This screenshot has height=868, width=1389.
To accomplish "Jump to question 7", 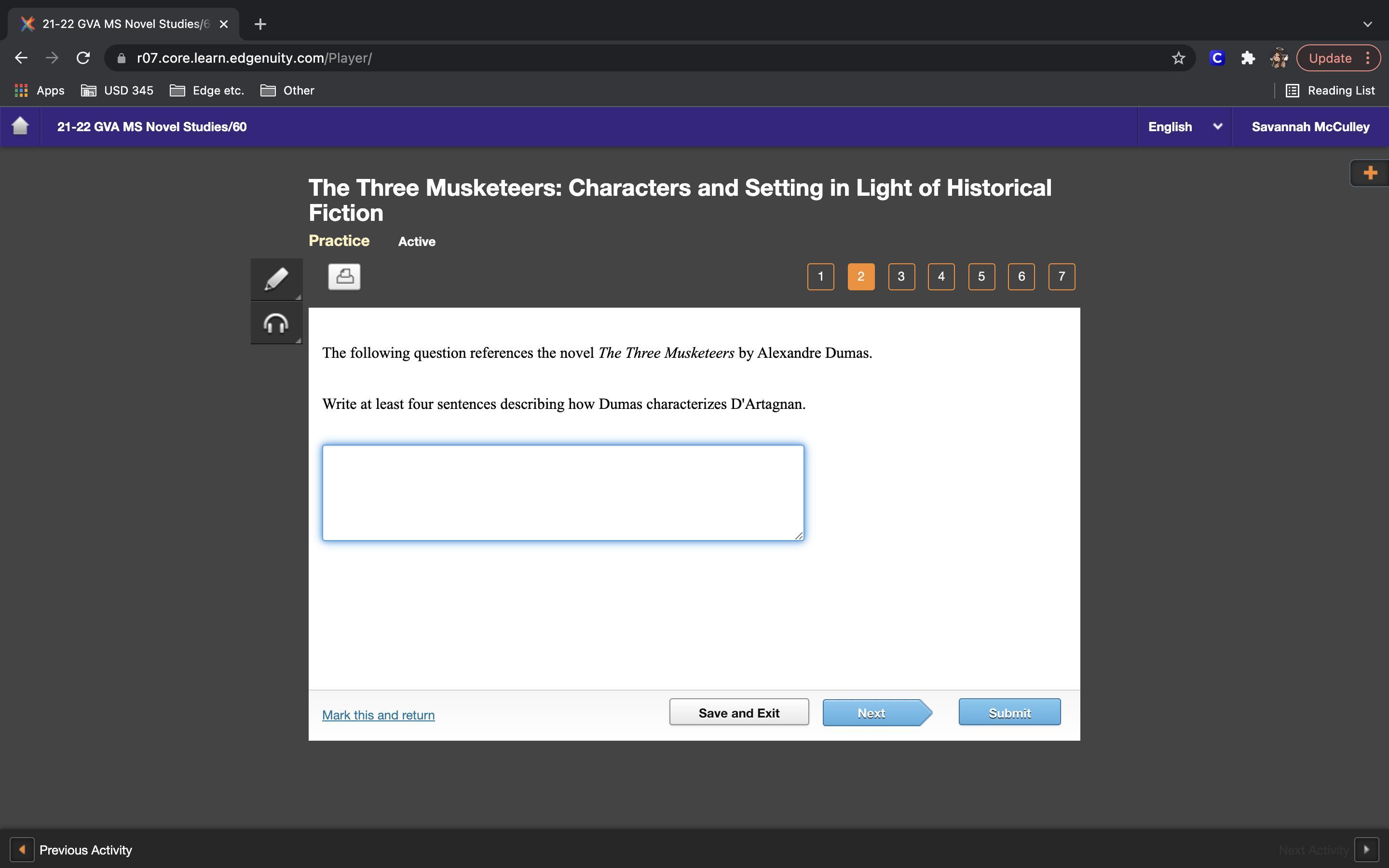I will (1061, 277).
